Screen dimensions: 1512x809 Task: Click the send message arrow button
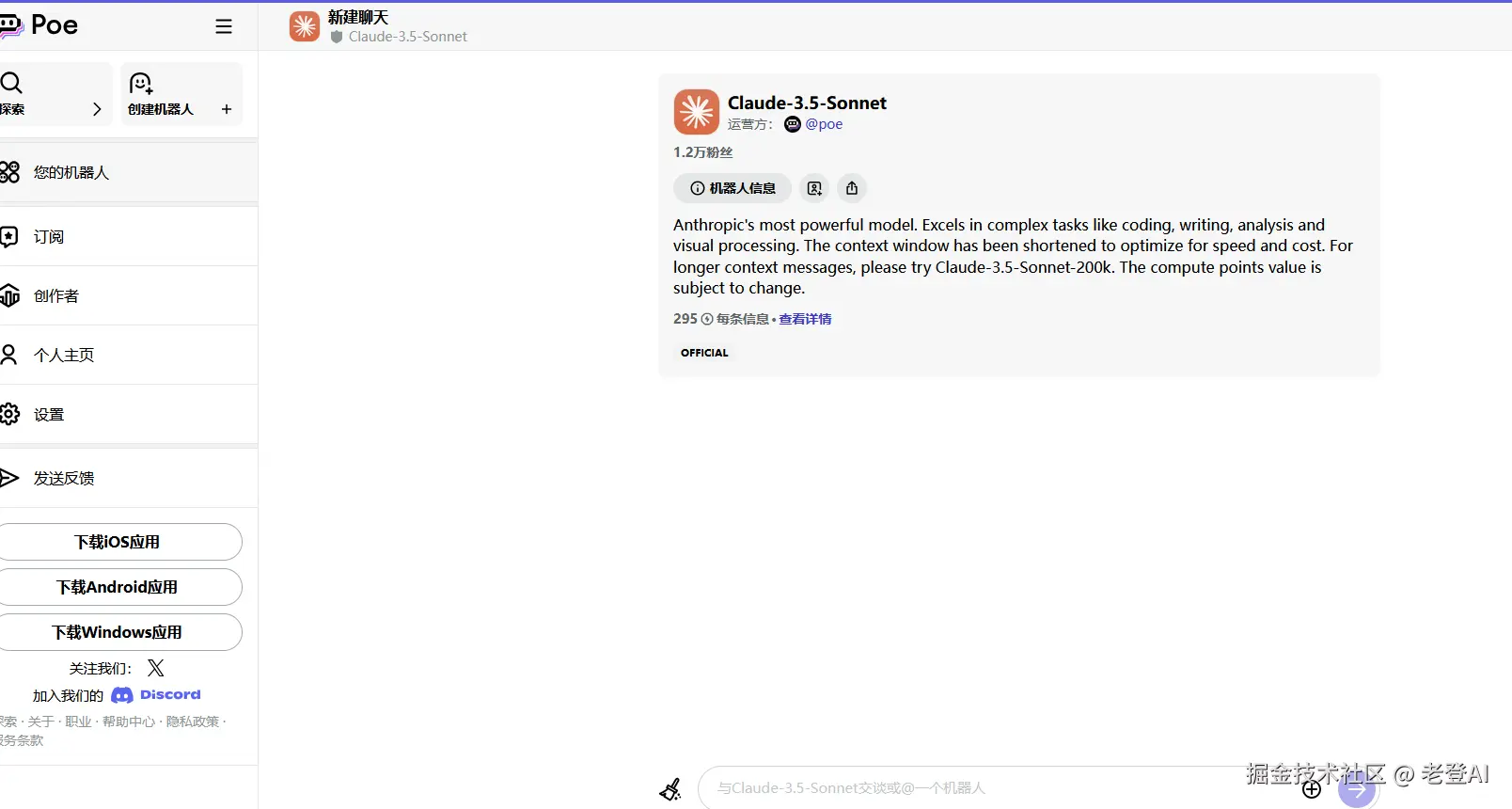[1357, 789]
